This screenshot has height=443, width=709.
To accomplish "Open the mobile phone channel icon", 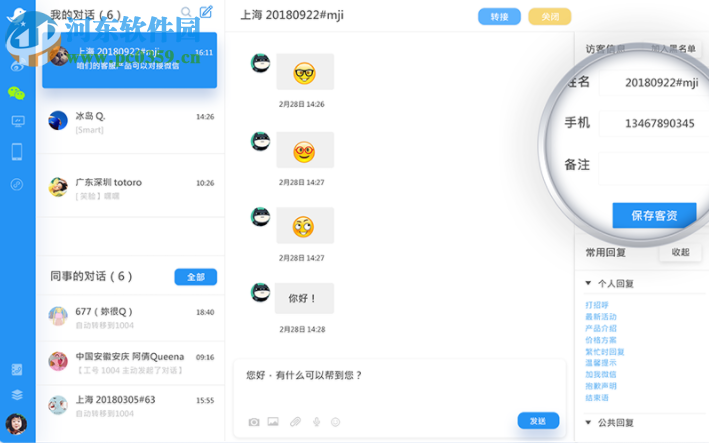I will tap(17, 152).
